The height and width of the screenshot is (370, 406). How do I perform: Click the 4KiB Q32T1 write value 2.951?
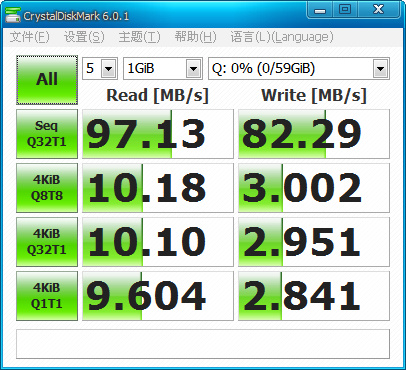[314, 242]
